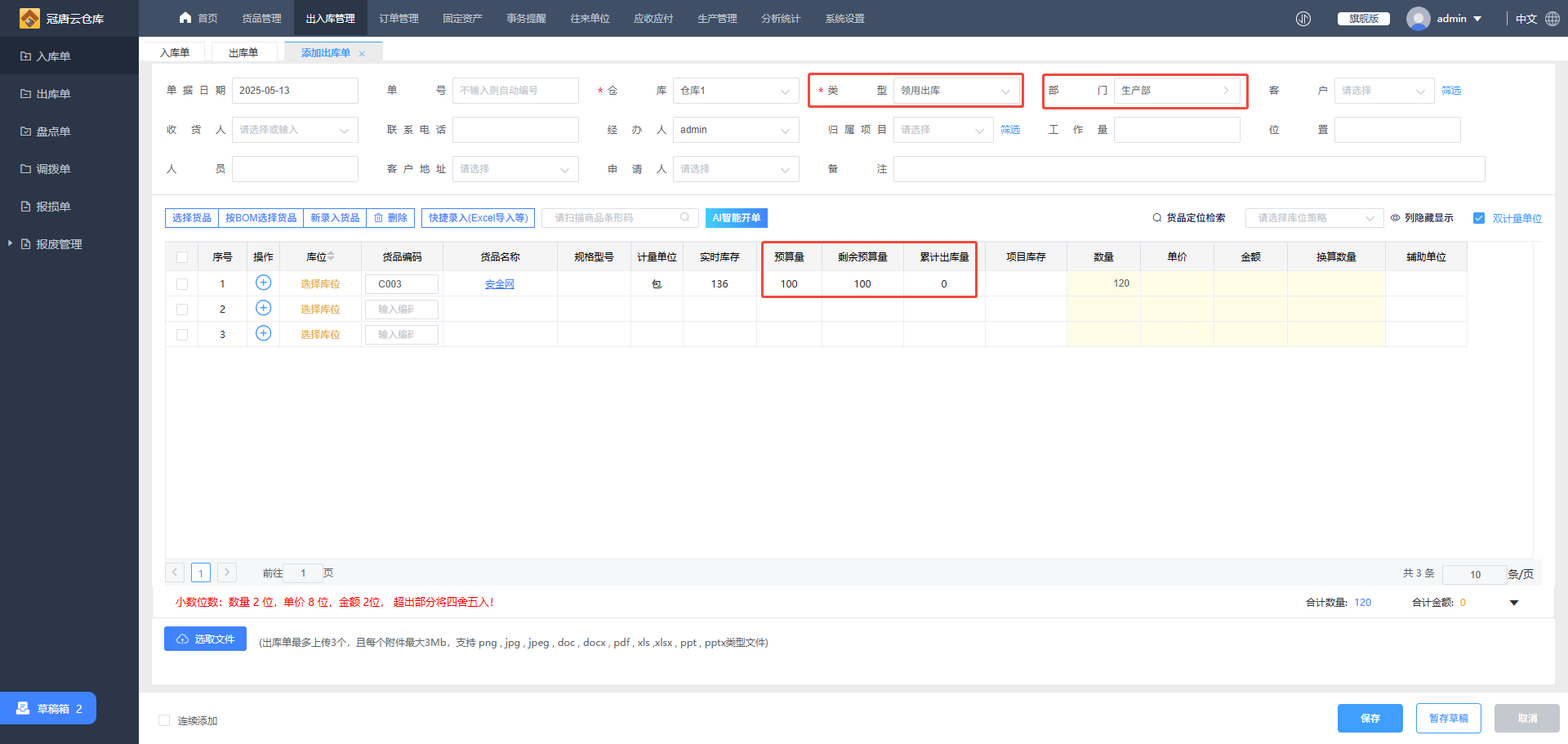Image resolution: width=1568 pixels, height=744 pixels.
Task: Click the 冠唐云仓库 logo icon
Action: pos(29,18)
